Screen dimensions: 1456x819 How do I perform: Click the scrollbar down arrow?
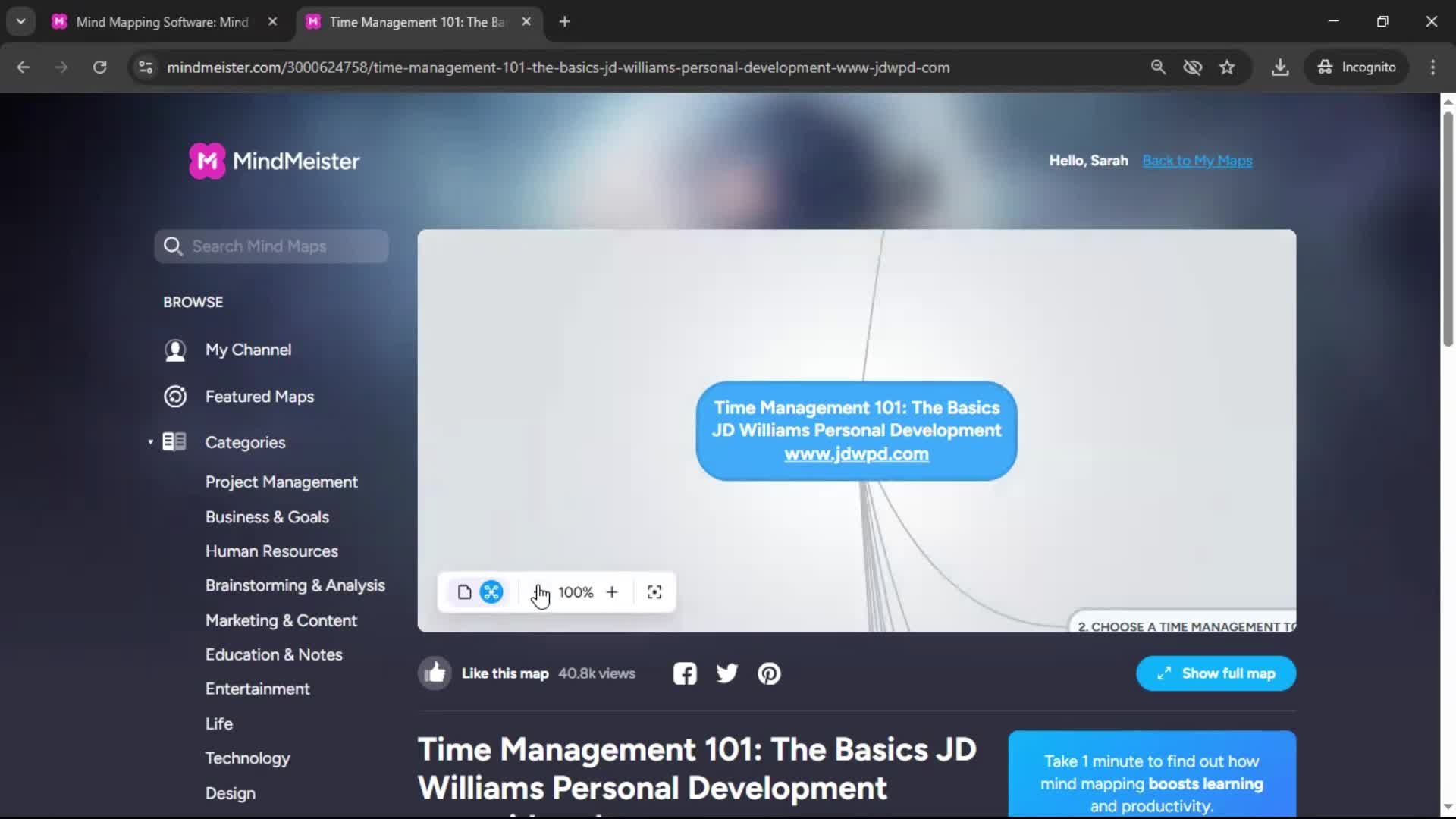coord(1448,807)
